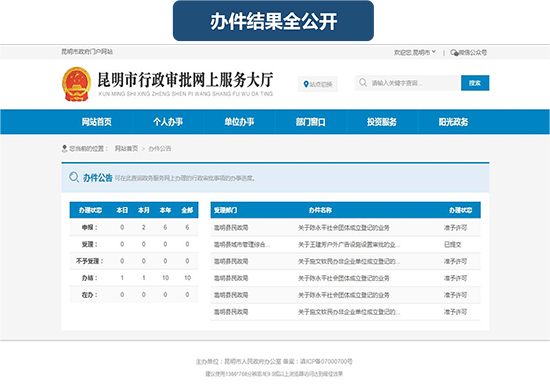Click the 受理部门 column header
Image resolution: width=550 pixels, height=390 pixels.
(x=226, y=210)
